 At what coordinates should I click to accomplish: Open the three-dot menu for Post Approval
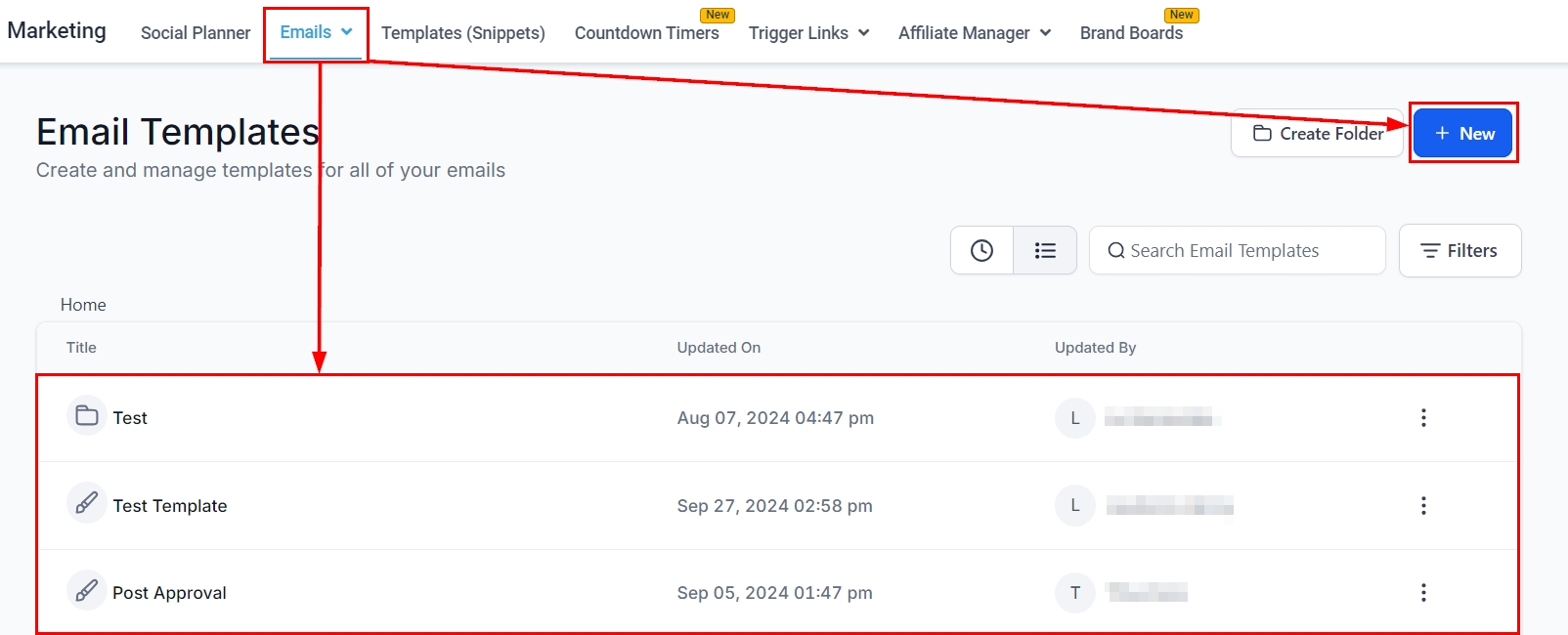point(1423,592)
